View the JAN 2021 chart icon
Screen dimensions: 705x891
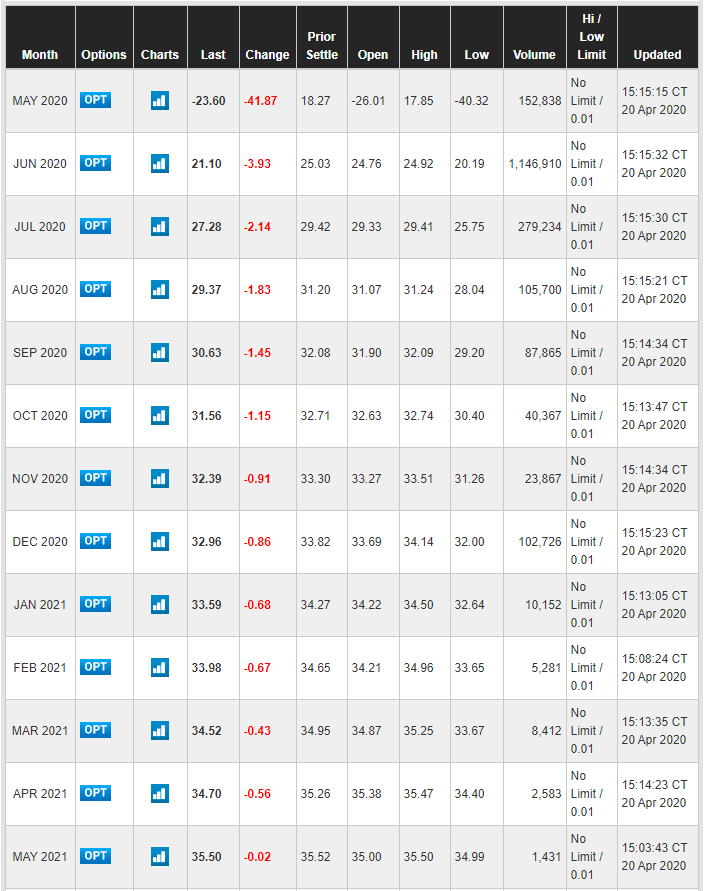point(160,604)
